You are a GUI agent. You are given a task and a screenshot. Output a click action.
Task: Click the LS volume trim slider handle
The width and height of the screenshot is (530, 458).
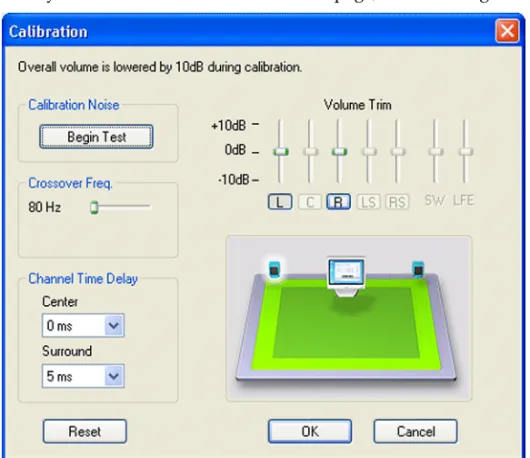(369, 151)
